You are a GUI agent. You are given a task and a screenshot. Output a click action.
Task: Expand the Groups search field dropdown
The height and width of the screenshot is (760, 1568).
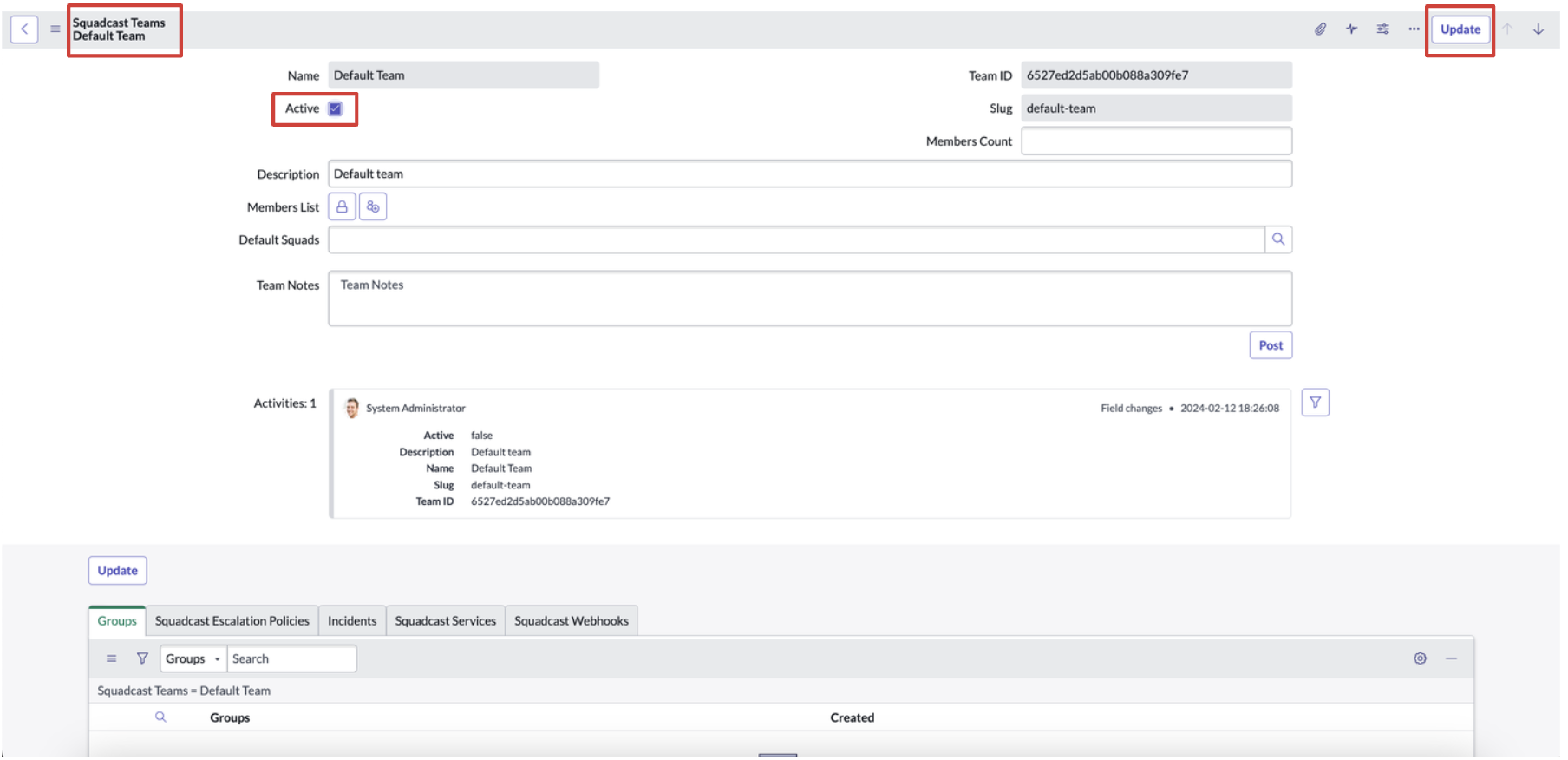[x=193, y=659]
